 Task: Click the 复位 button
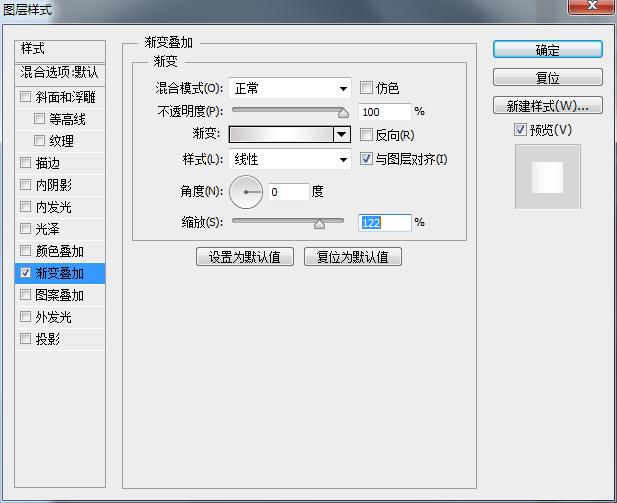(547, 77)
